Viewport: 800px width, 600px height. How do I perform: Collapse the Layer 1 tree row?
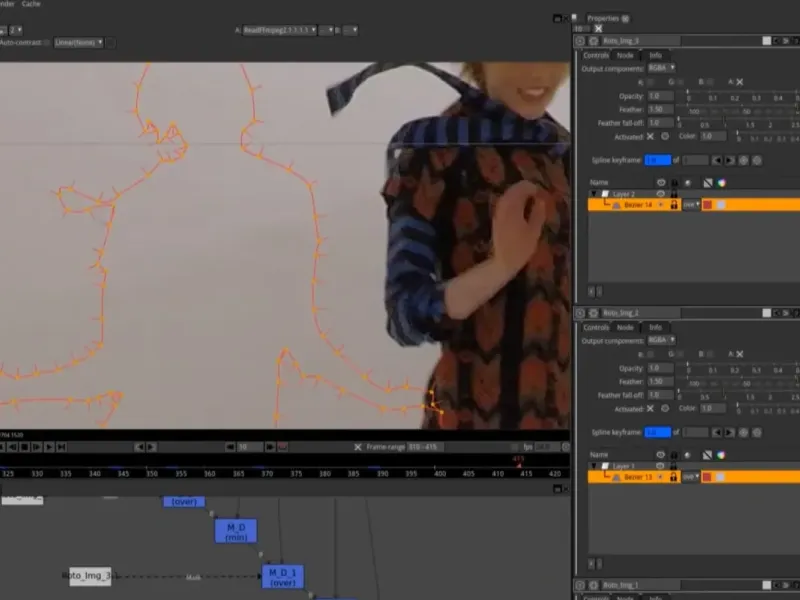[594, 466]
